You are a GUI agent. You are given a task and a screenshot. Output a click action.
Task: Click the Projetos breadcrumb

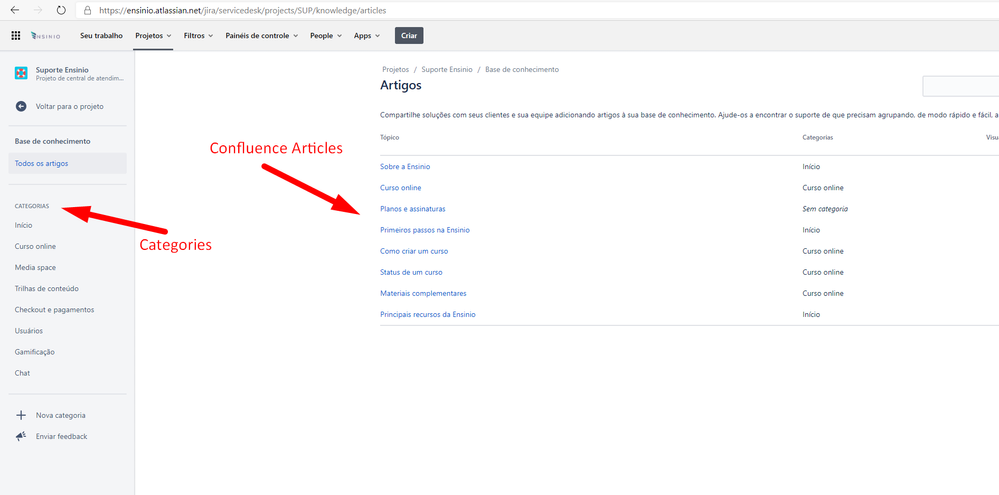[396, 69]
